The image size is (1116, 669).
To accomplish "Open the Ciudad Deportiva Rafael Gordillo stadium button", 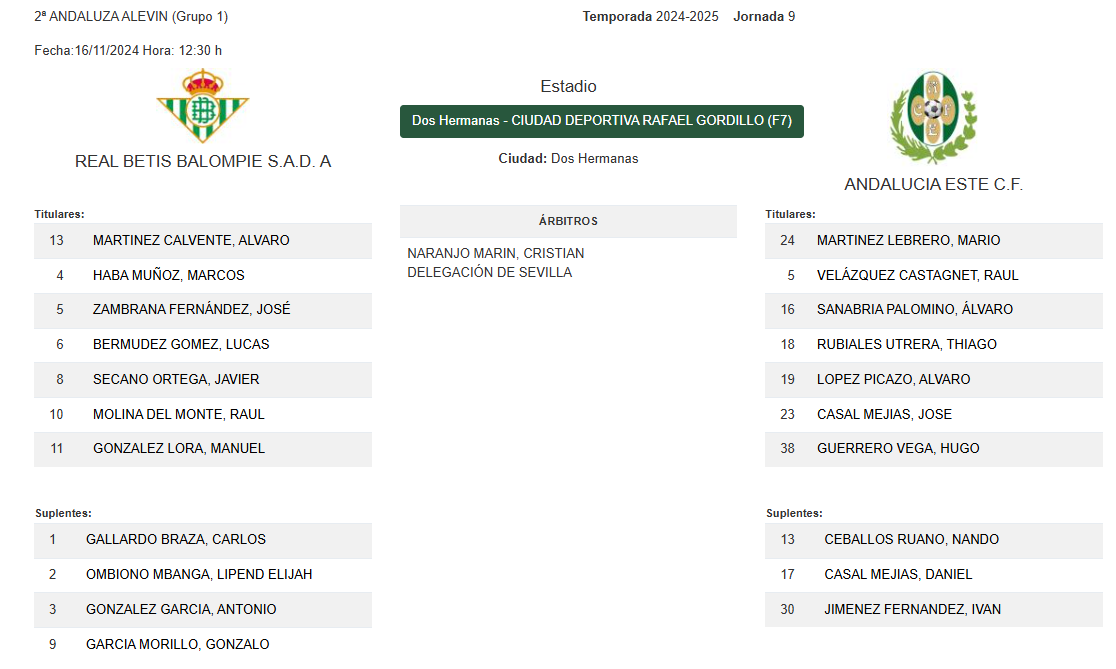I will point(601,121).
